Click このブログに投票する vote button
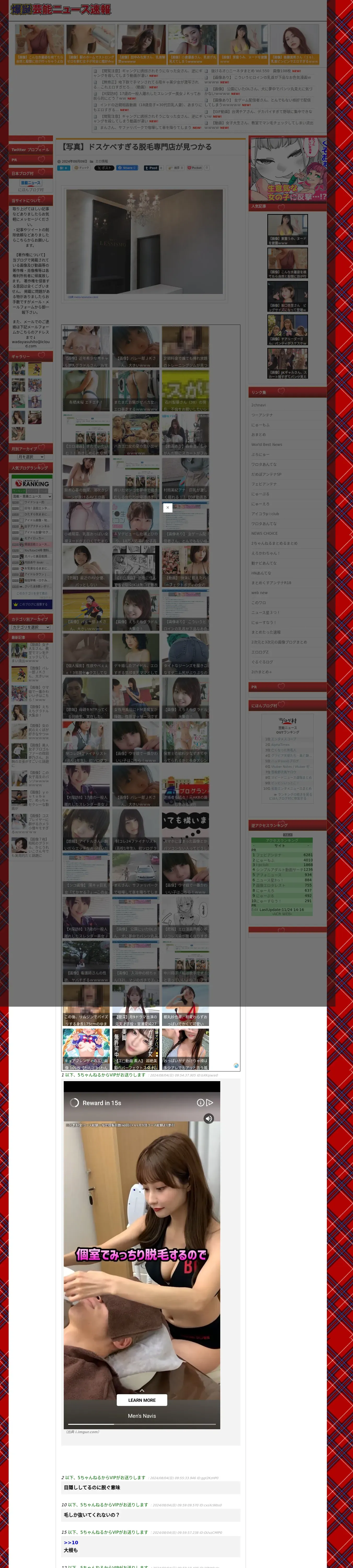The image size is (353, 1568). 32,604
